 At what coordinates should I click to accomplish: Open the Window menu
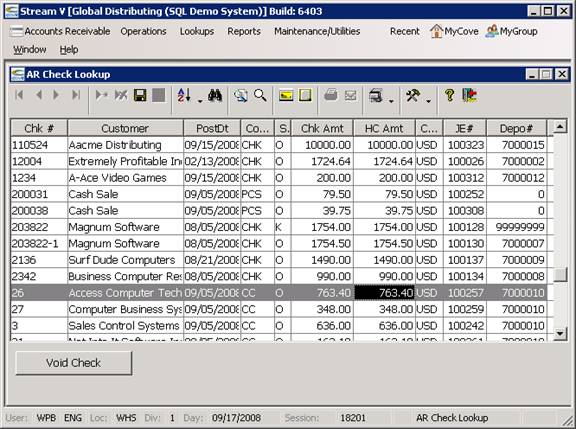(x=30, y=50)
